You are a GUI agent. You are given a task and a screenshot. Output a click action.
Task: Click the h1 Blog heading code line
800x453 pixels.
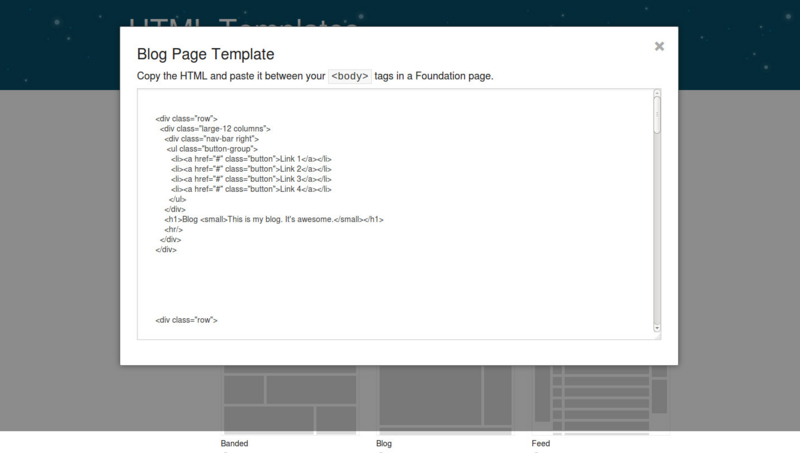click(x=274, y=219)
